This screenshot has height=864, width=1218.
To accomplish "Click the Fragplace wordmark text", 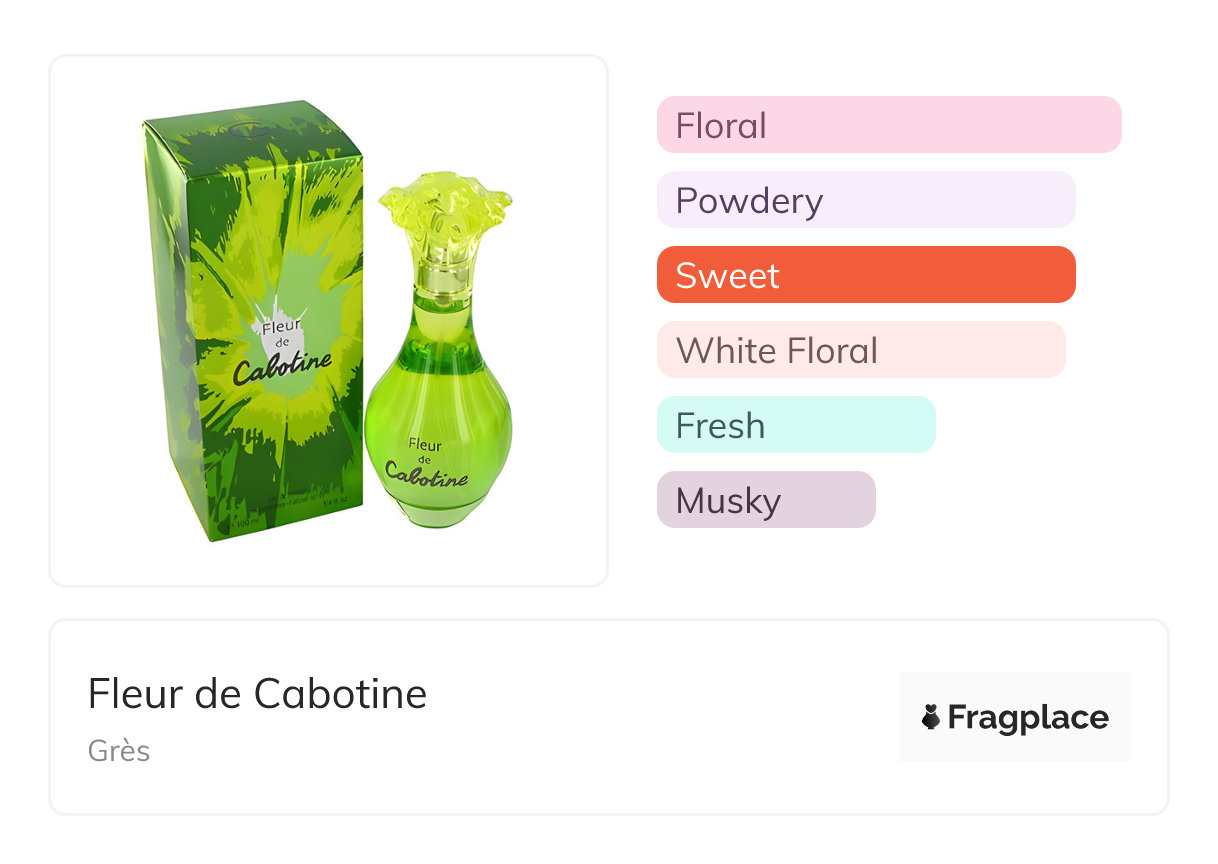I will [1028, 718].
